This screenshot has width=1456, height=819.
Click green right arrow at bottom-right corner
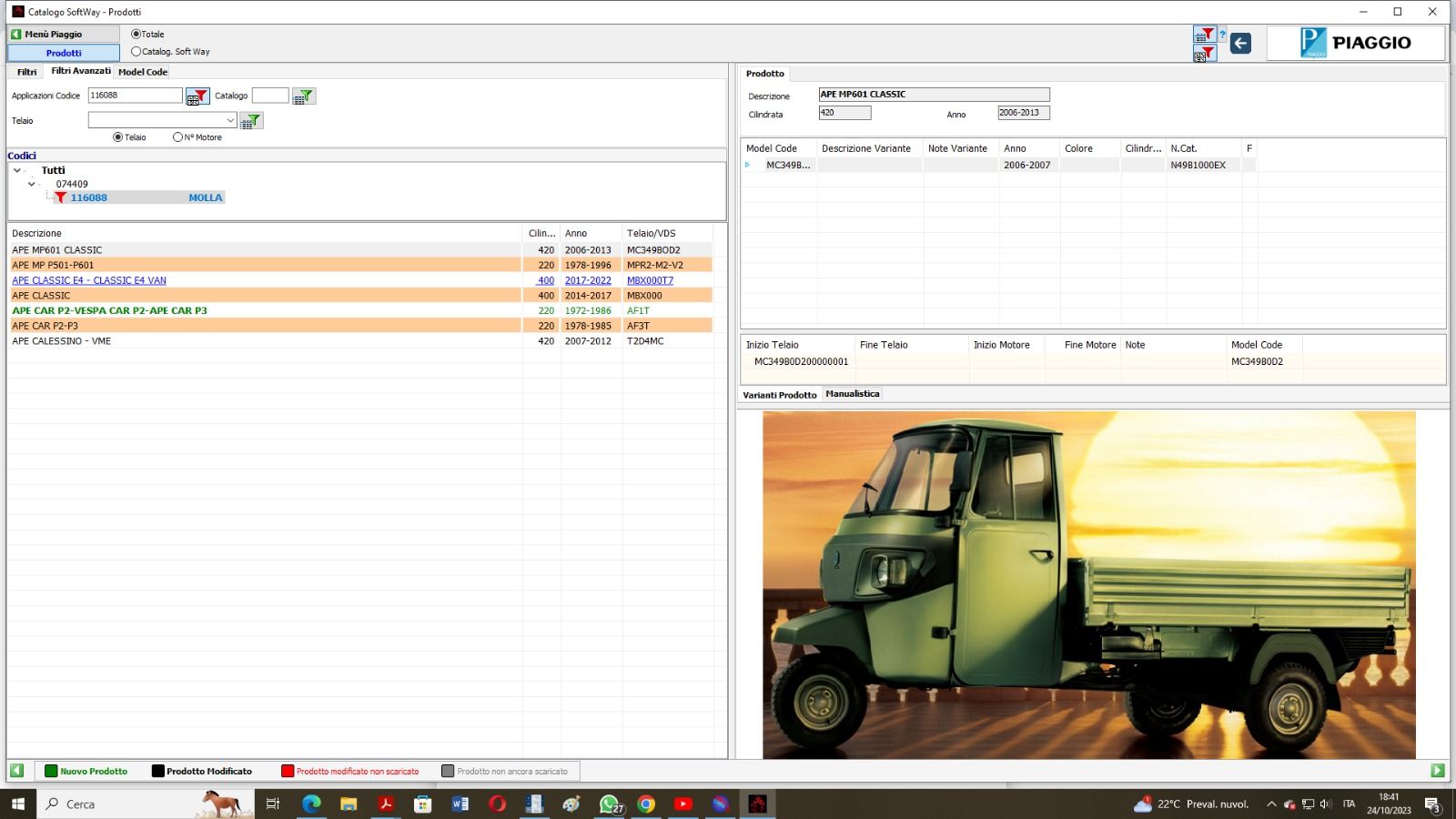click(1438, 771)
